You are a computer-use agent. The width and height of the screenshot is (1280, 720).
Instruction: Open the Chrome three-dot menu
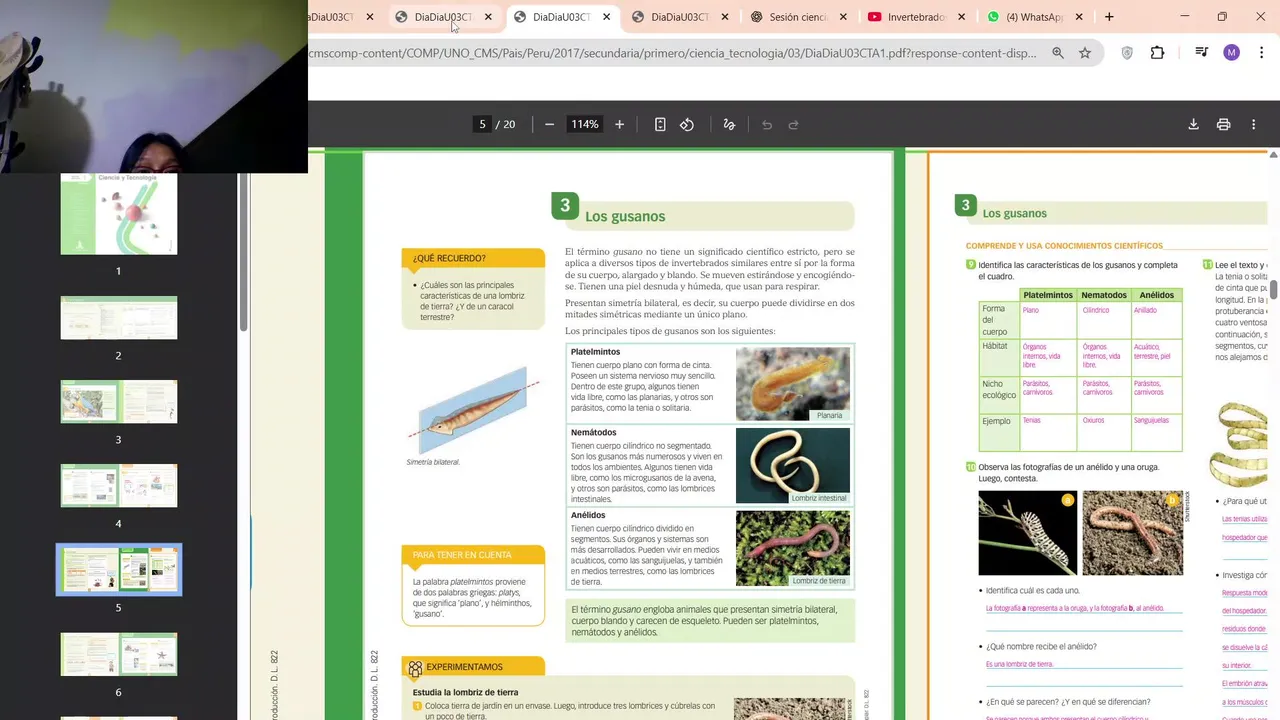point(1261,53)
